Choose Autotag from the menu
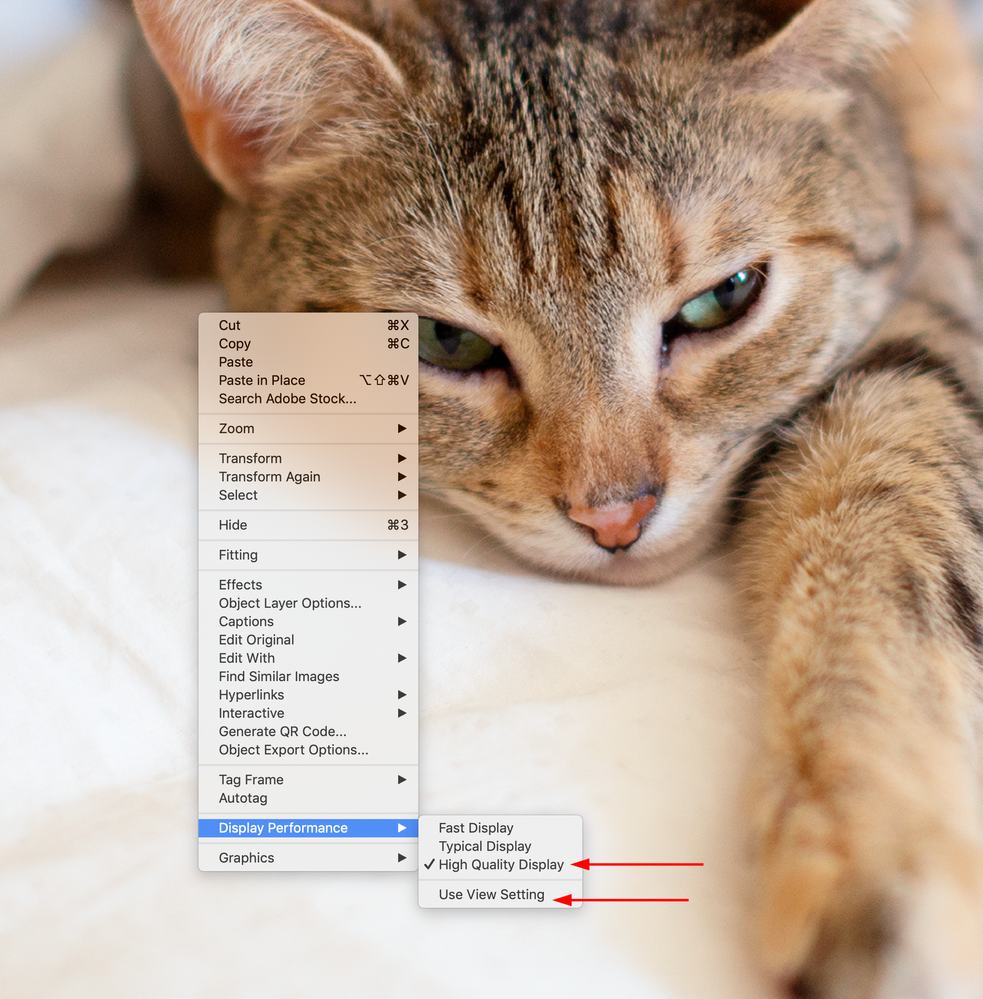The width and height of the screenshot is (983, 999). pyautogui.click(x=308, y=798)
